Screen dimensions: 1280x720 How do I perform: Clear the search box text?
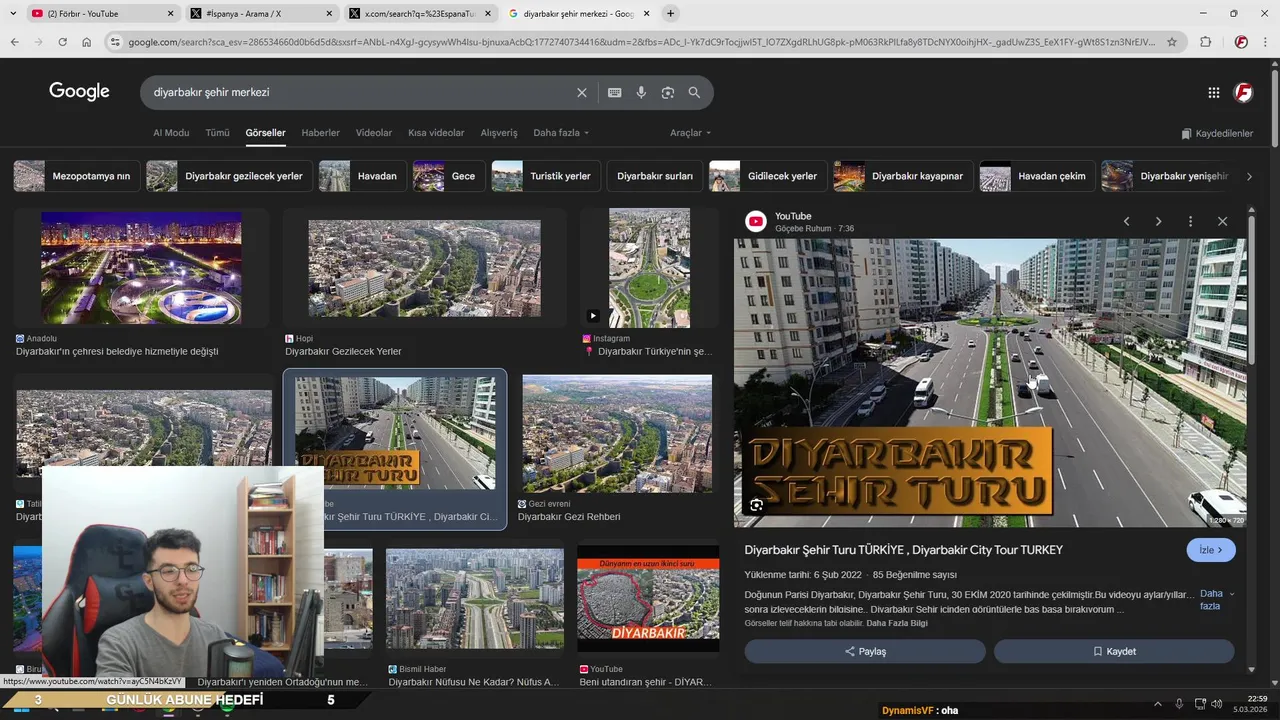(x=582, y=92)
